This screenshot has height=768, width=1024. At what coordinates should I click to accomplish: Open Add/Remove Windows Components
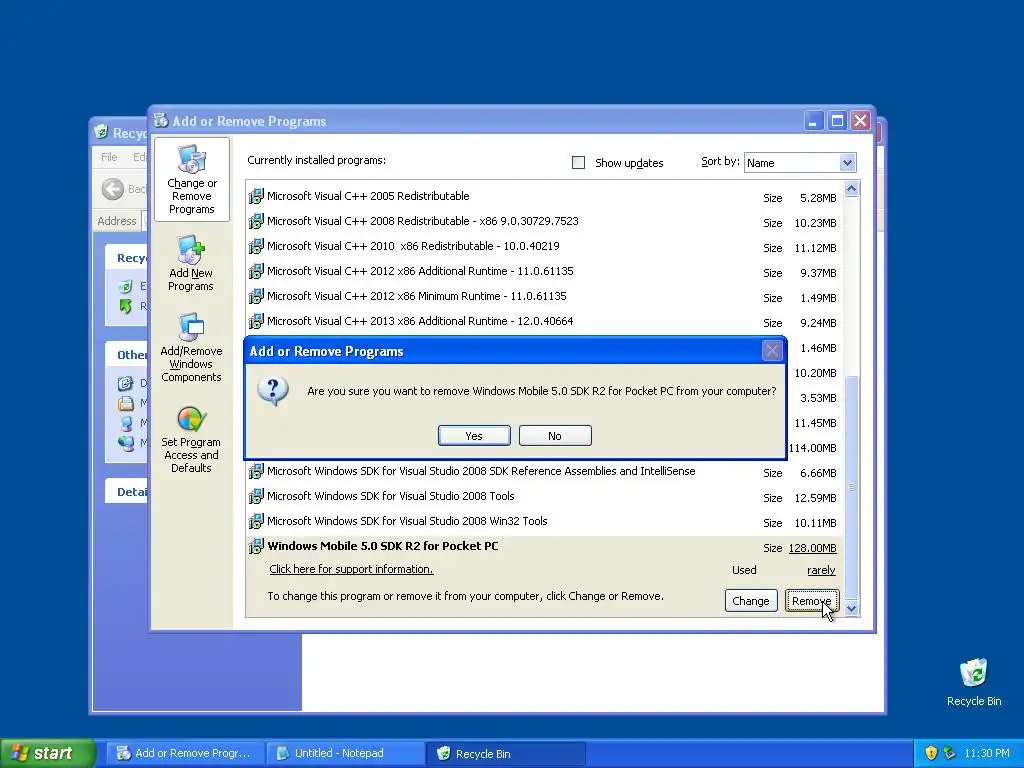[x=191, y=347]
